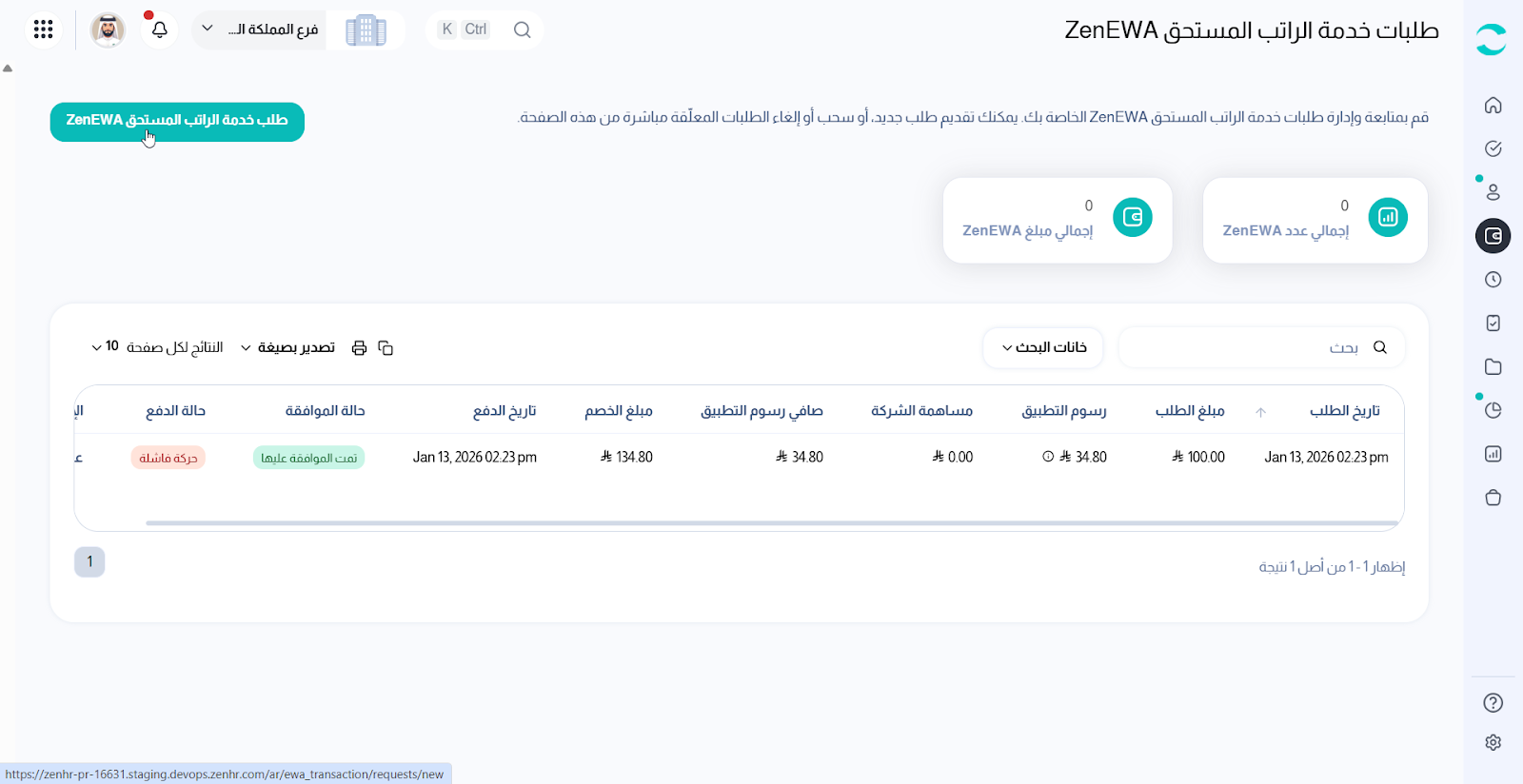Viewport: 1523px width, 784px height.
Task: Open the bar chart reports sidebar icon
Action: [x=1493, y=454]
